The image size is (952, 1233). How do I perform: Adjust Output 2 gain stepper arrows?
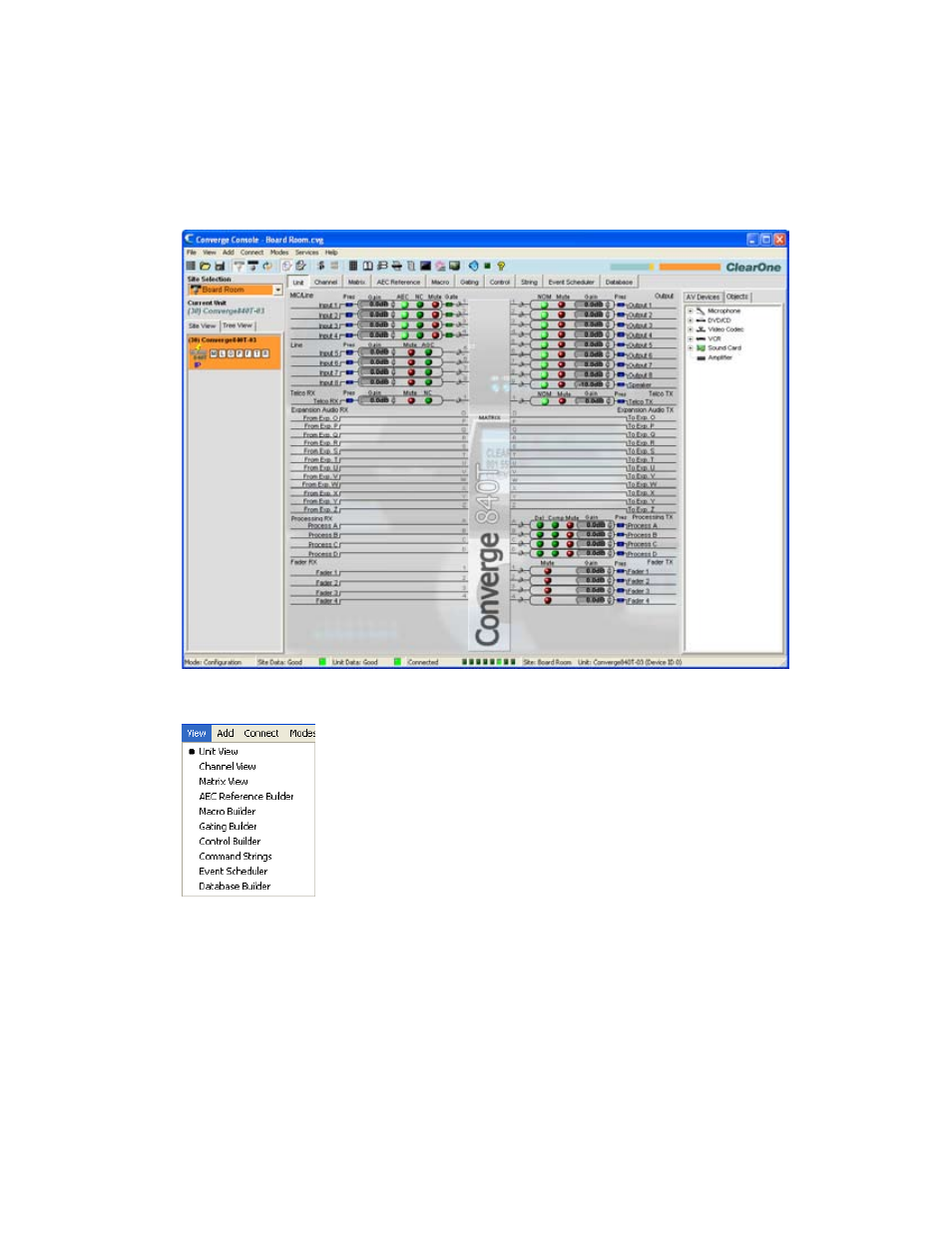tap(610, 314)
